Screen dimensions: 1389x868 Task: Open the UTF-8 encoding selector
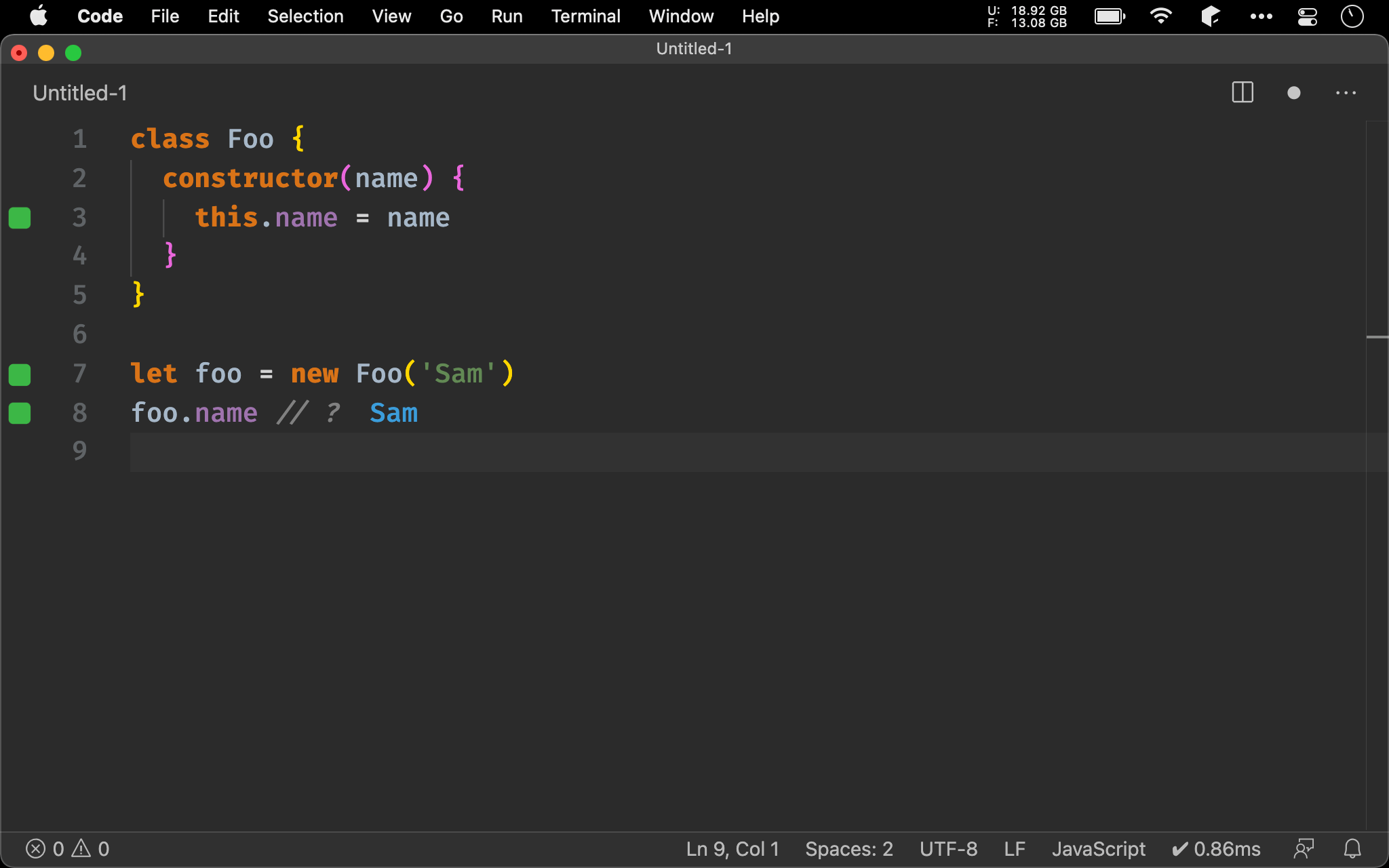click(948, 848)
